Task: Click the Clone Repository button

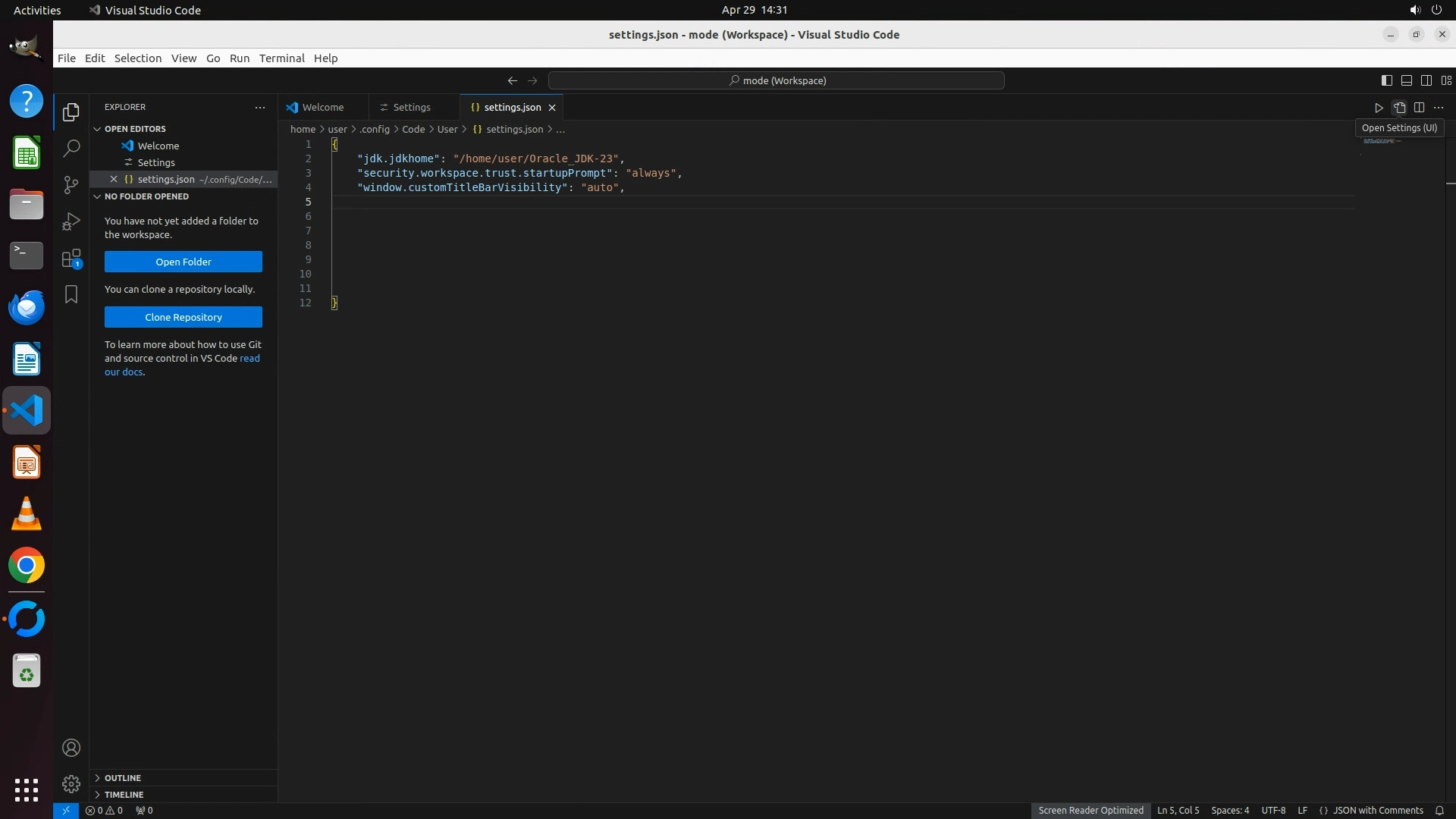Action: 184,317
